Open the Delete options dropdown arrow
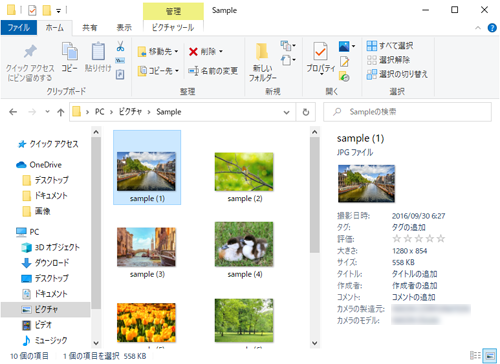The image size is (500, 364). click(221, 52)
